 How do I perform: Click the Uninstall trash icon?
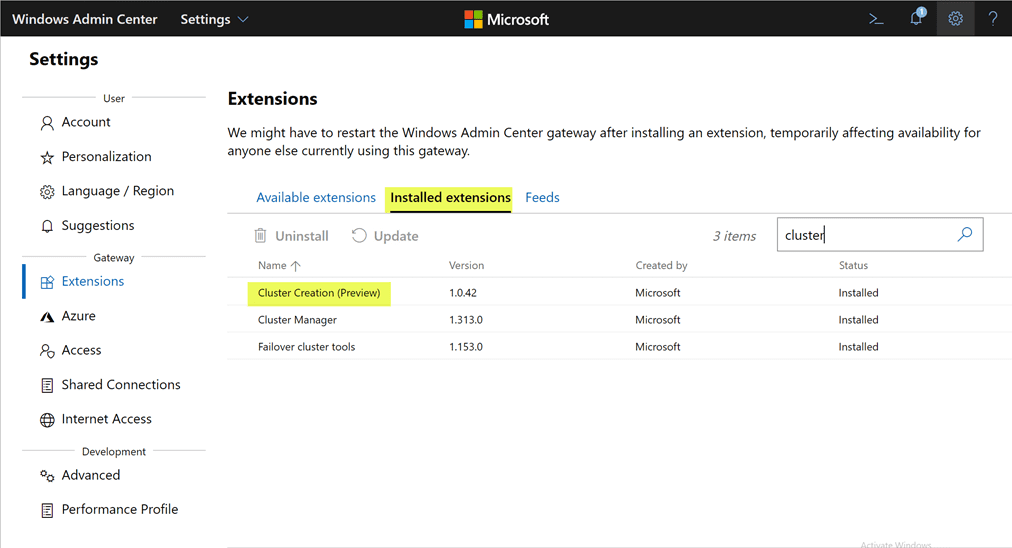(261, 236)
